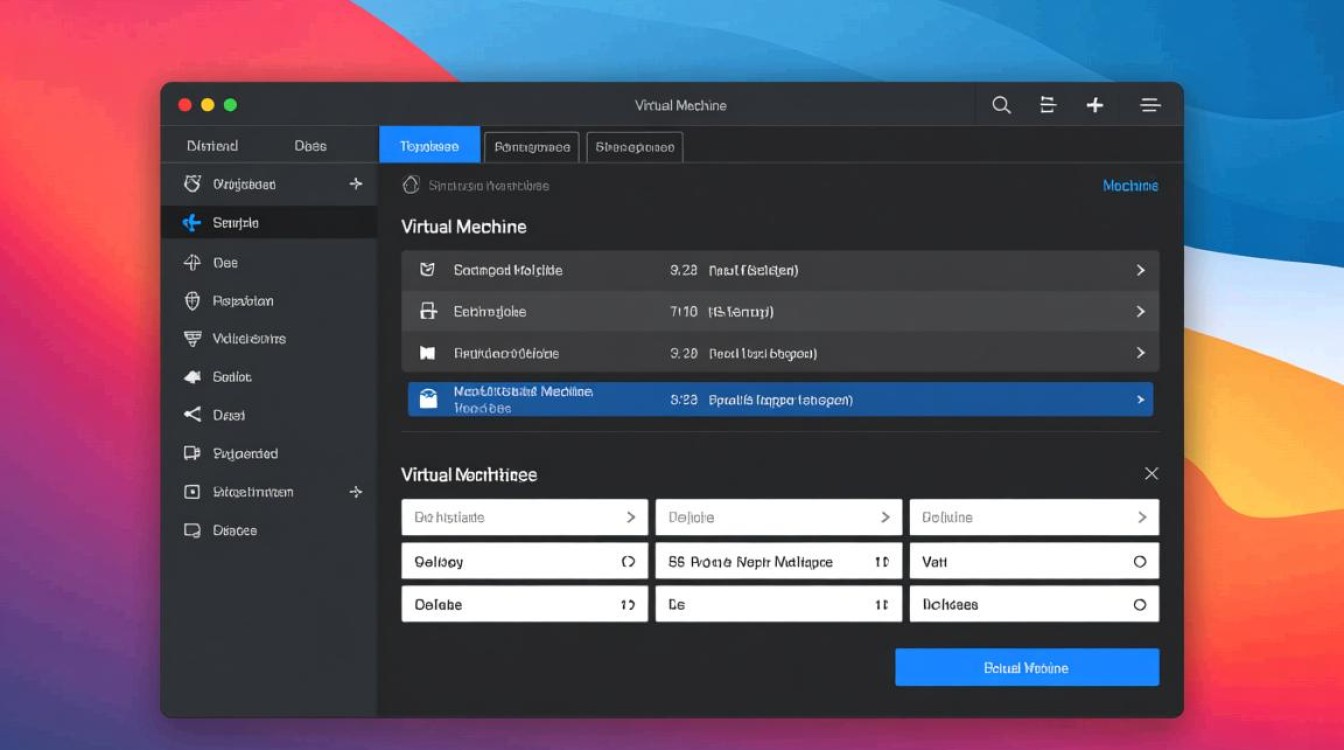Open the hamburger menu icon in title bar
This screenshot has height=750, width=1344.
(x=1150, y=105)
